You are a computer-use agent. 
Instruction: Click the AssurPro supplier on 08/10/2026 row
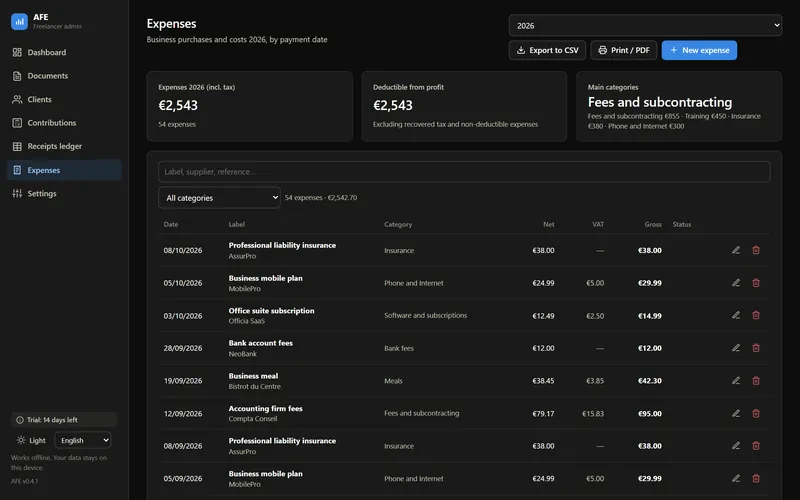(242, 256)
